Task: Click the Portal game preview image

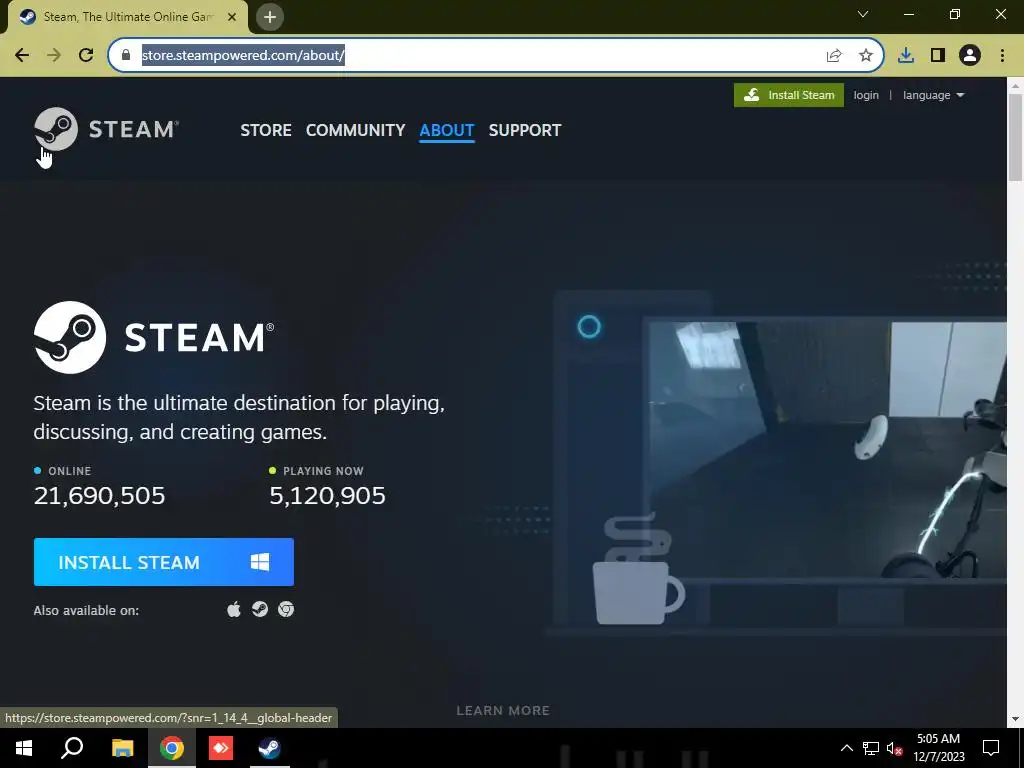Action: (827, 449)
